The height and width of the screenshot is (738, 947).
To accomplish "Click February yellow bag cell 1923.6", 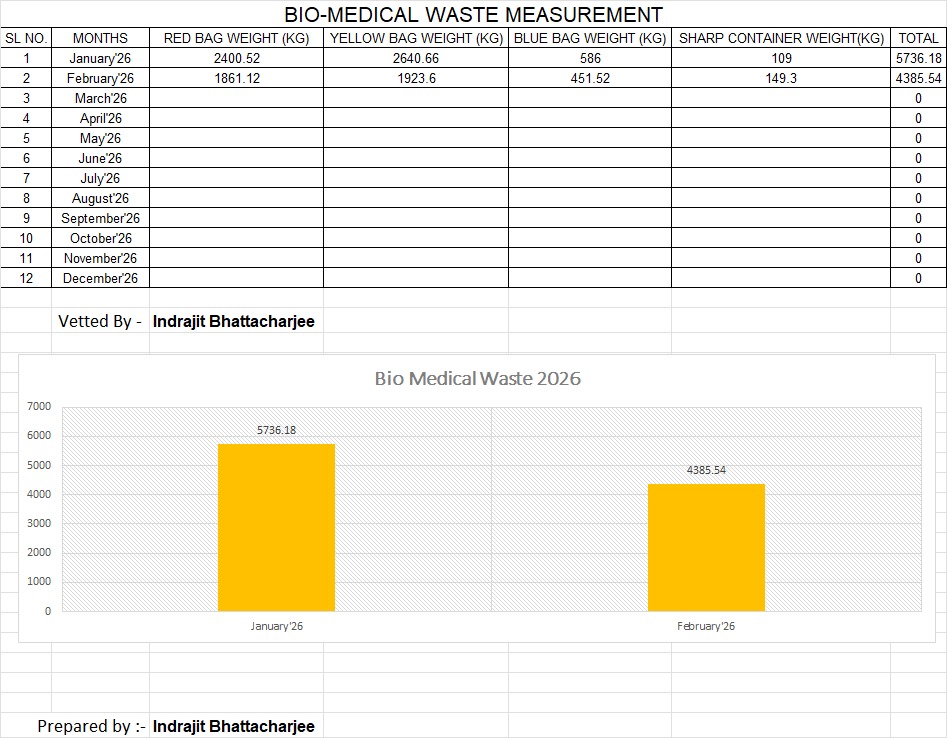I will point(415,78).
